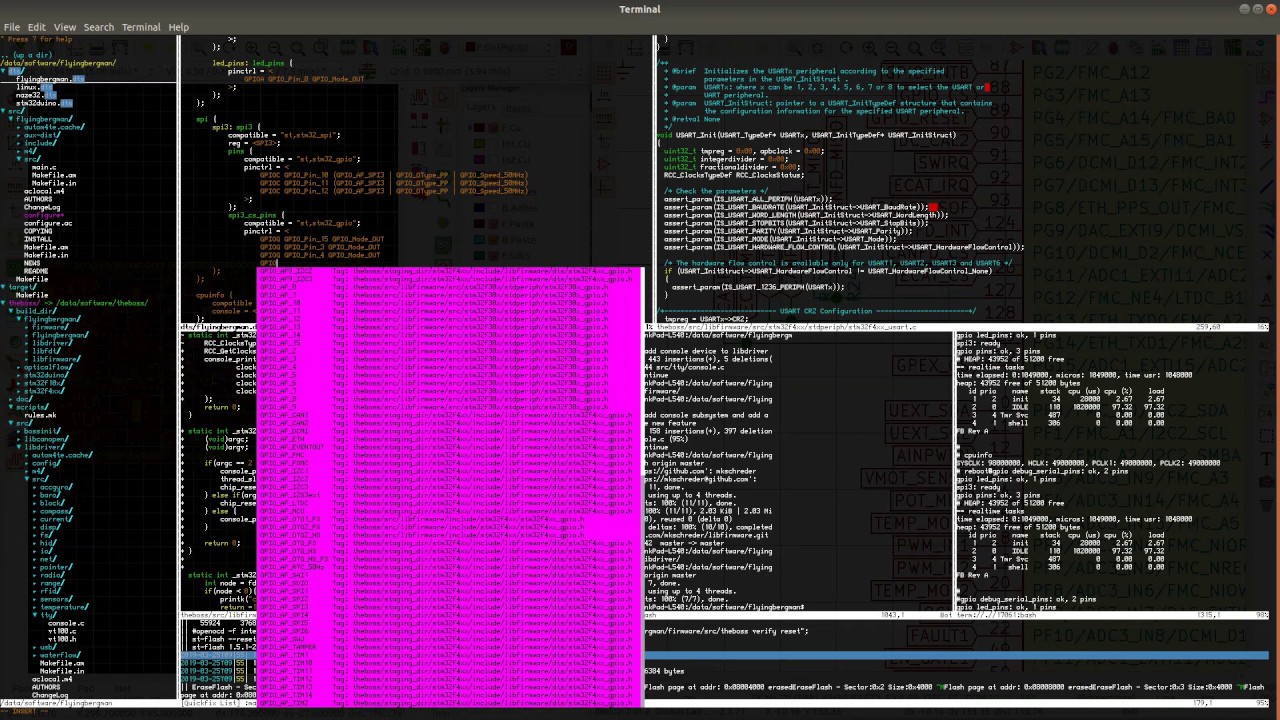1280x720 pixels.
Task: Collapse the tty folder
Action: click(x=44, y=615)
